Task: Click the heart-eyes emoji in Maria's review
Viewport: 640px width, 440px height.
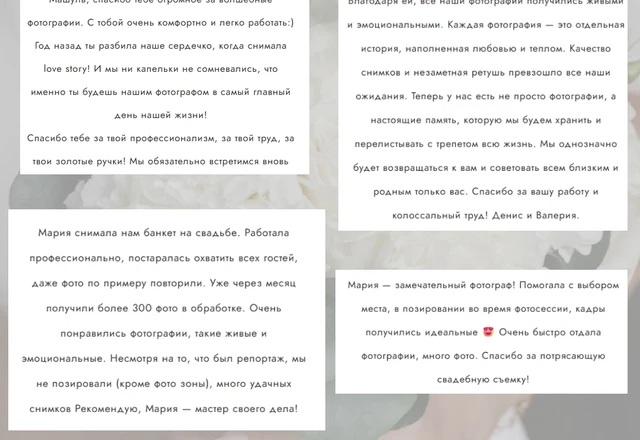Action: [488, 332]
